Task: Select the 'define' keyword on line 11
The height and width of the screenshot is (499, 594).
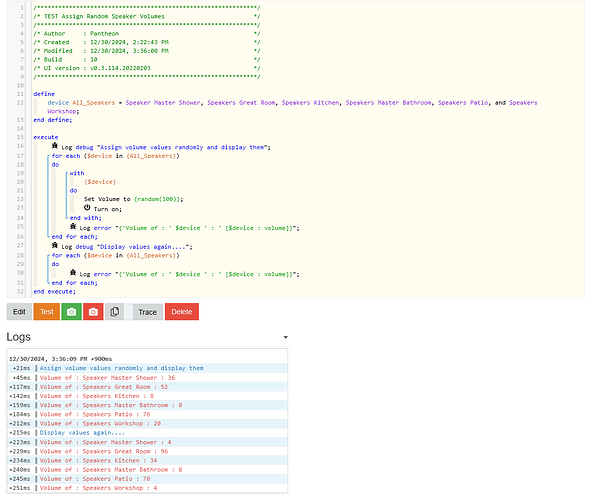Action: (x=44, y=94)
